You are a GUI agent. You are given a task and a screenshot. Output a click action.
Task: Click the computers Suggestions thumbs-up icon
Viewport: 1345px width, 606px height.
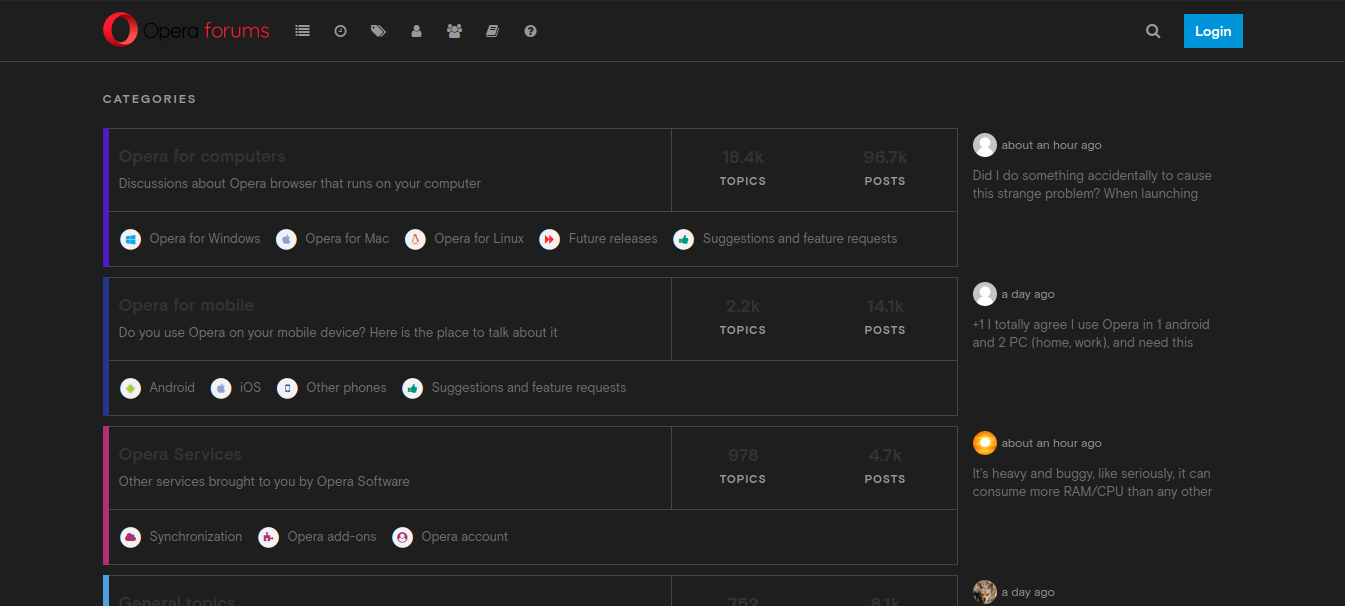(683, 239)
